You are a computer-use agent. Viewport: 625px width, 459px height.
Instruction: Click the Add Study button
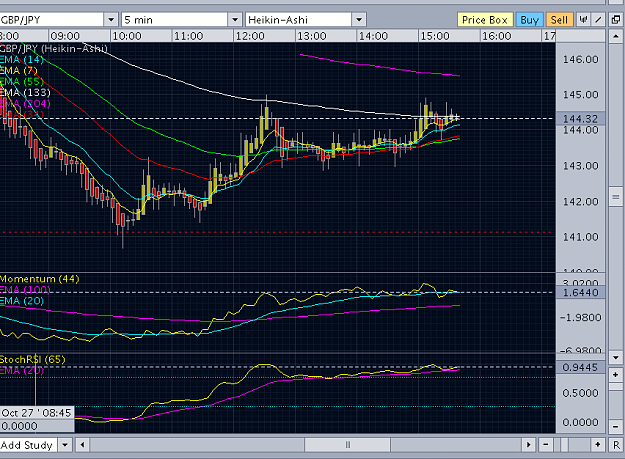coord(28,445)
